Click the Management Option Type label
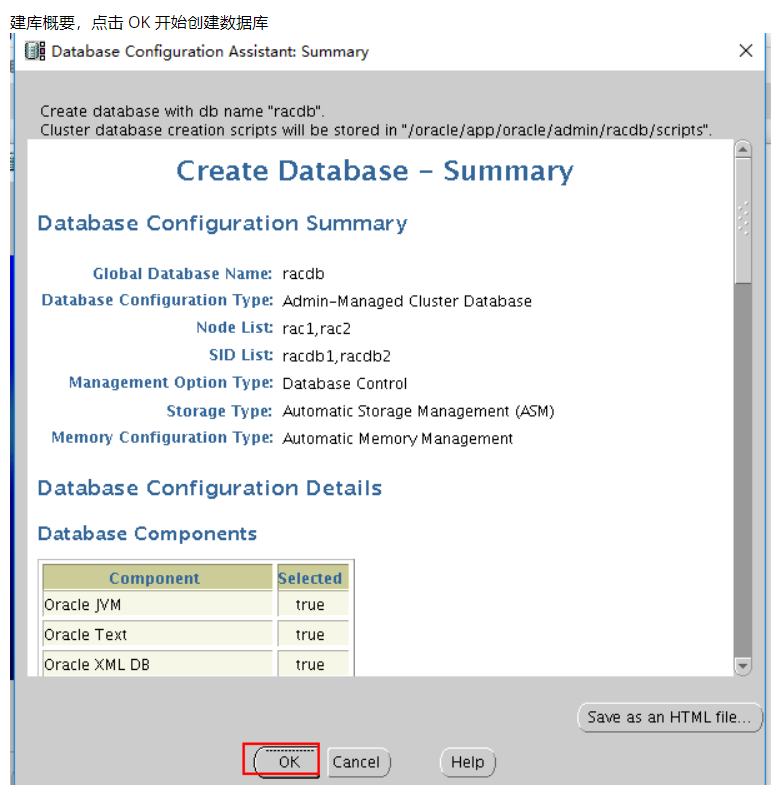The width and height of the screenshot is (784, 800). [171, 383]
